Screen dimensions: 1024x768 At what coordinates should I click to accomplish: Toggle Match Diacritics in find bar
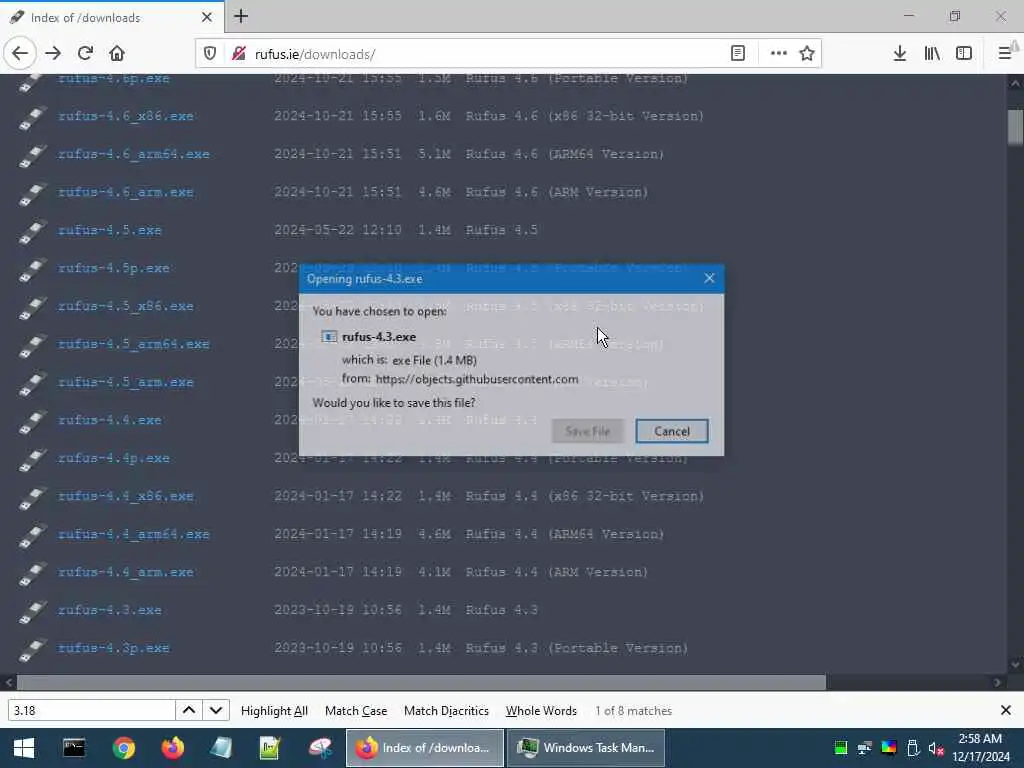(x=446, y=711)
